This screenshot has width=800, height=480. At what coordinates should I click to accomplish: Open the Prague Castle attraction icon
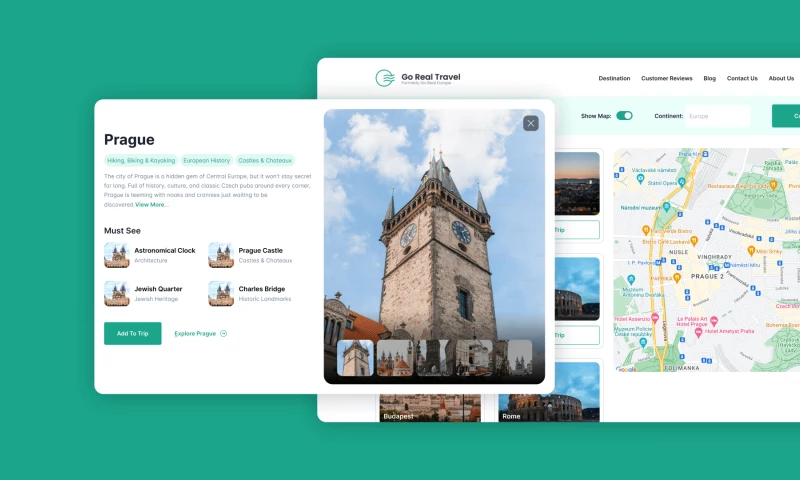(x=221, y=255)
